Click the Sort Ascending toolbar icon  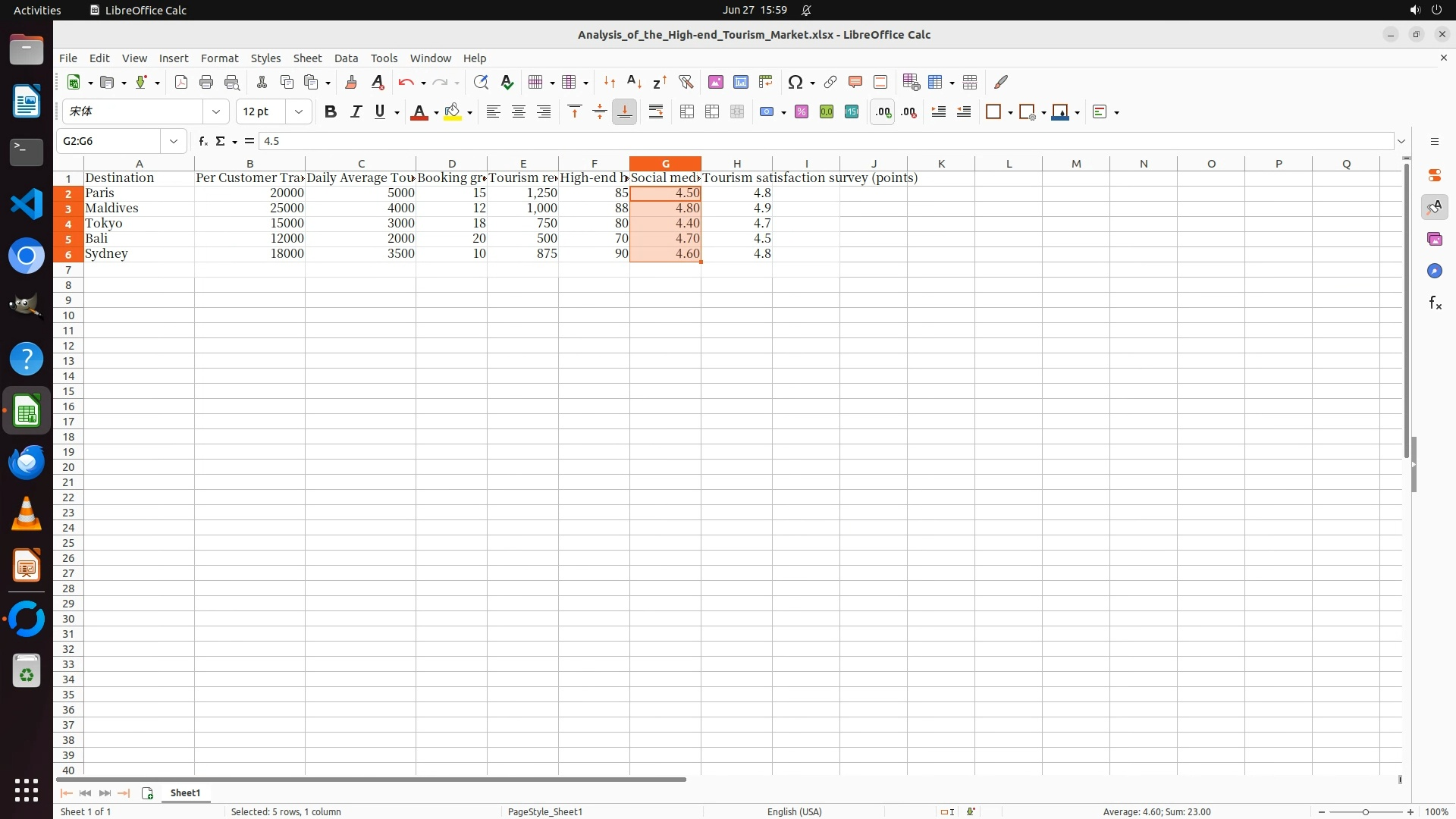[634, 82]
